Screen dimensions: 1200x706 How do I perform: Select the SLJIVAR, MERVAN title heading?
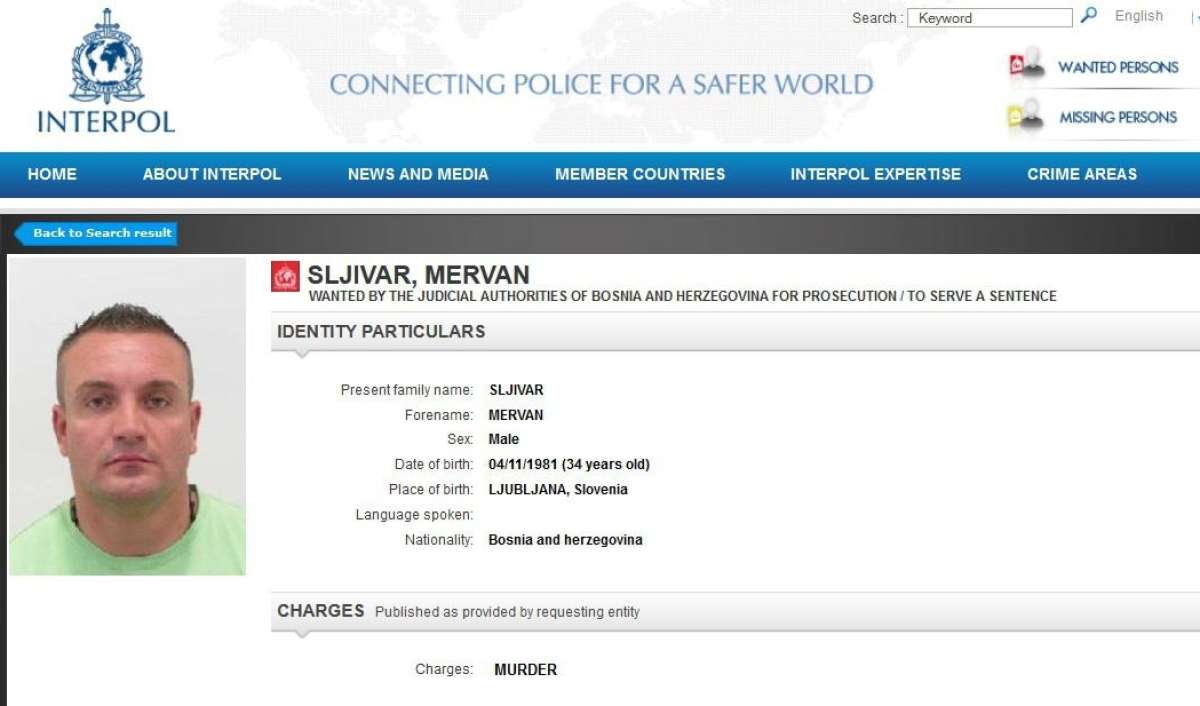pos(418,275)
